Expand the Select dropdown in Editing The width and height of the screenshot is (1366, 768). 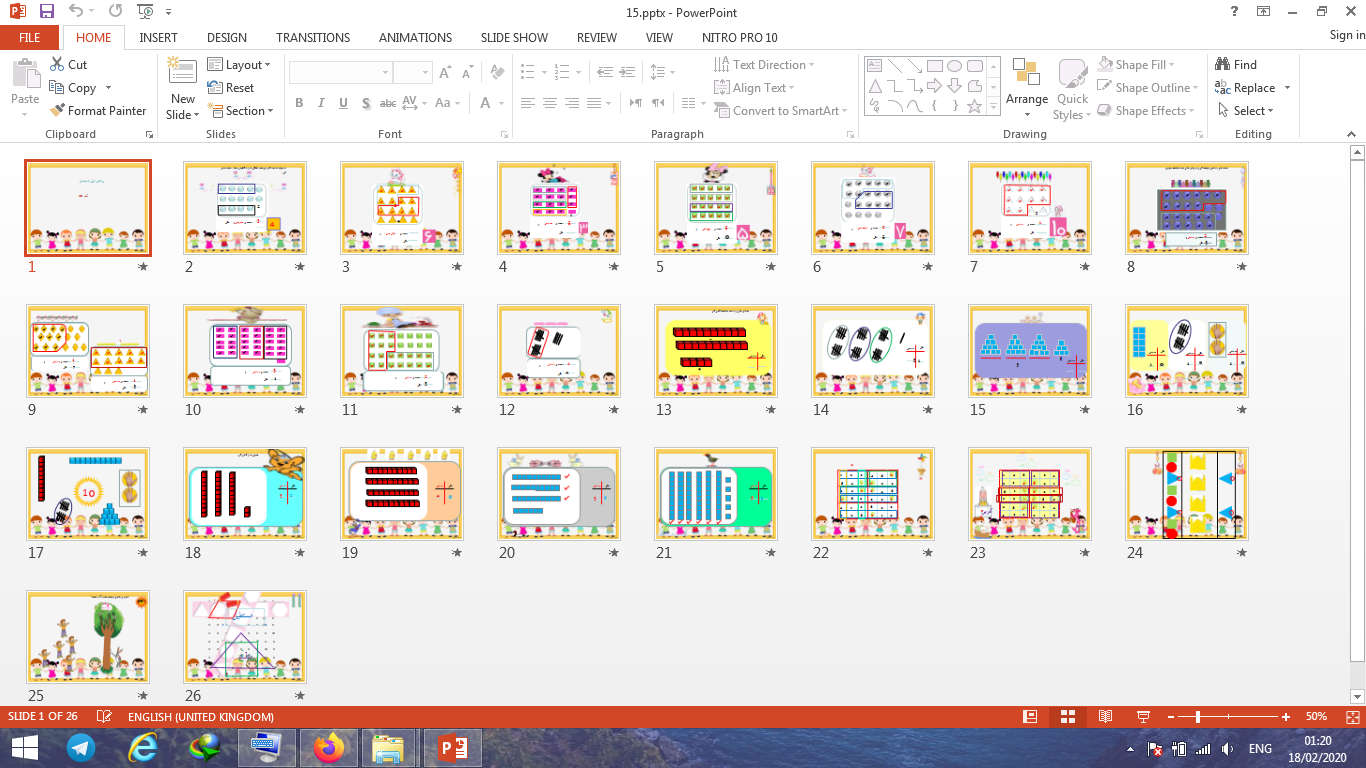(x=1246, y=111)
